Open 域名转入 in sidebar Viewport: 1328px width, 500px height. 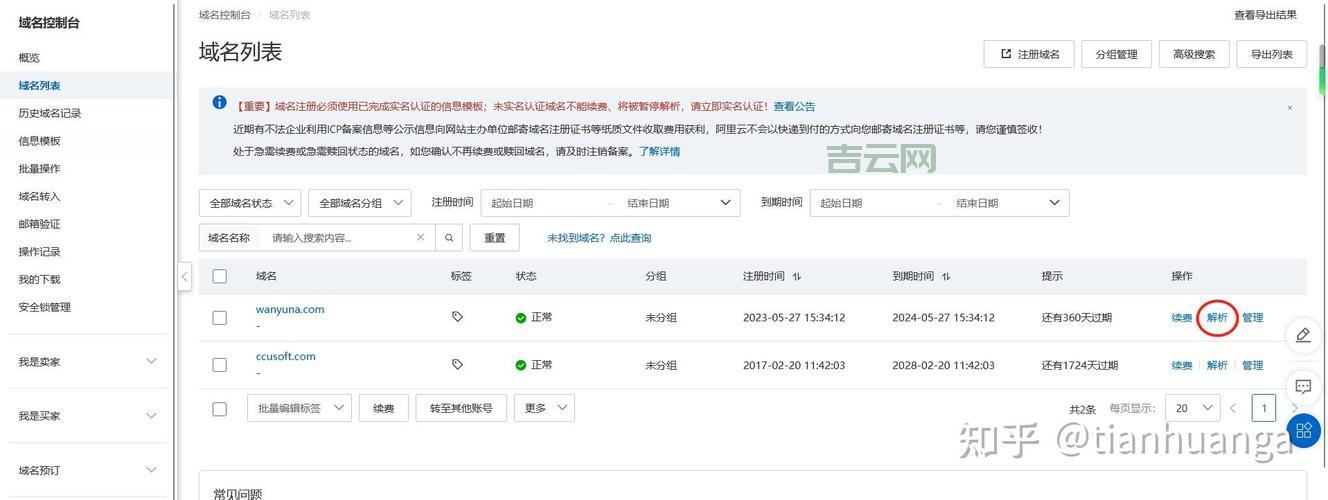(39, 196)
